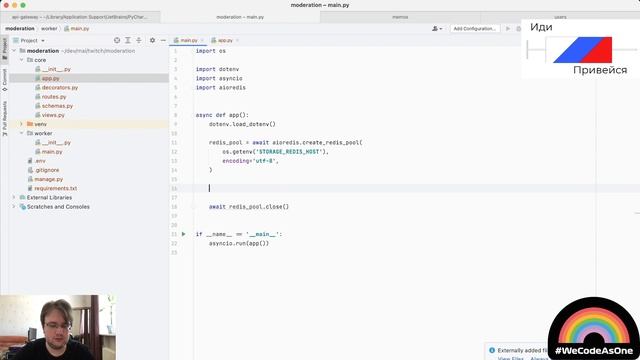Click the gutter run arrow at line 21
Viewport: 640px width, 360px height.
point(184,234)
